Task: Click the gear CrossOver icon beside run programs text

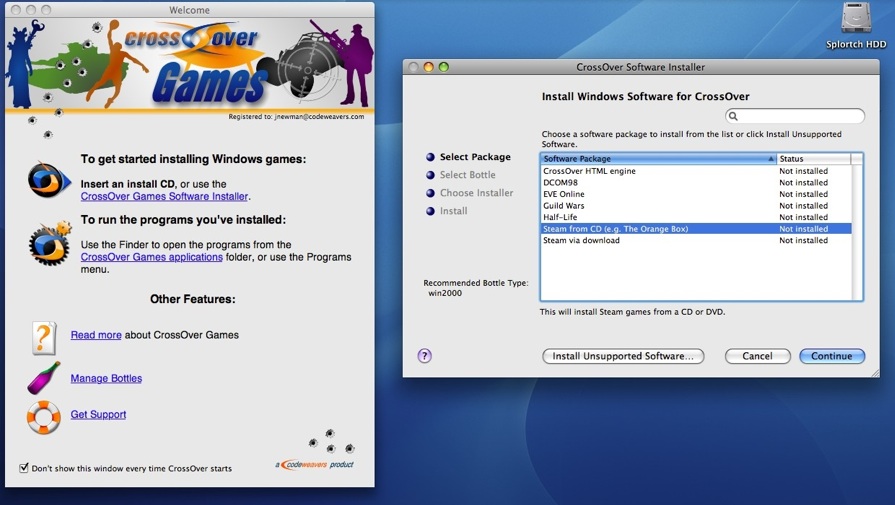Action: coord(50,244)
